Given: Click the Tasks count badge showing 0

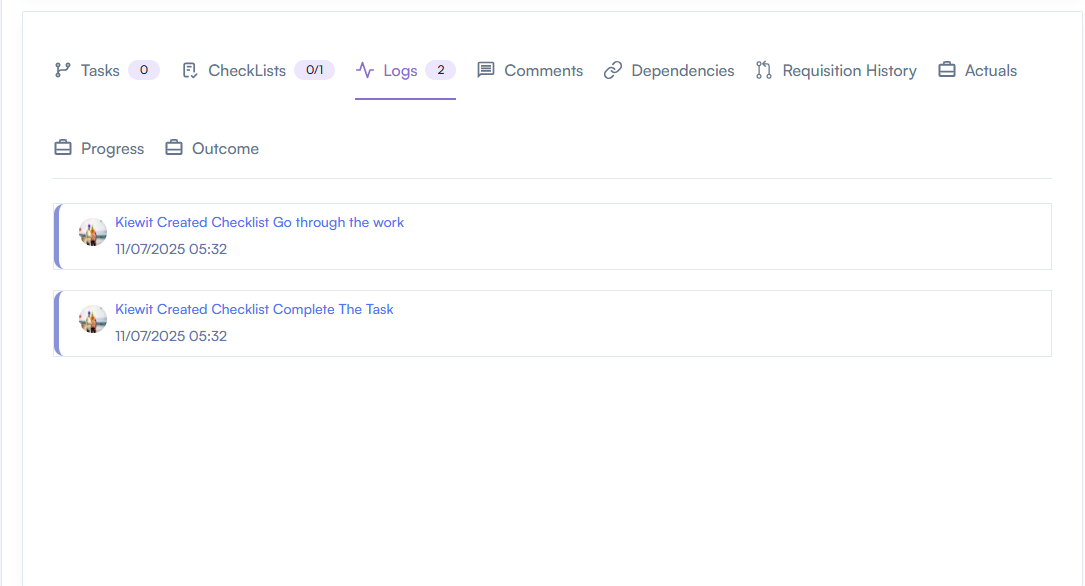Looking at the screenshot, I should [x=144, y=70].
